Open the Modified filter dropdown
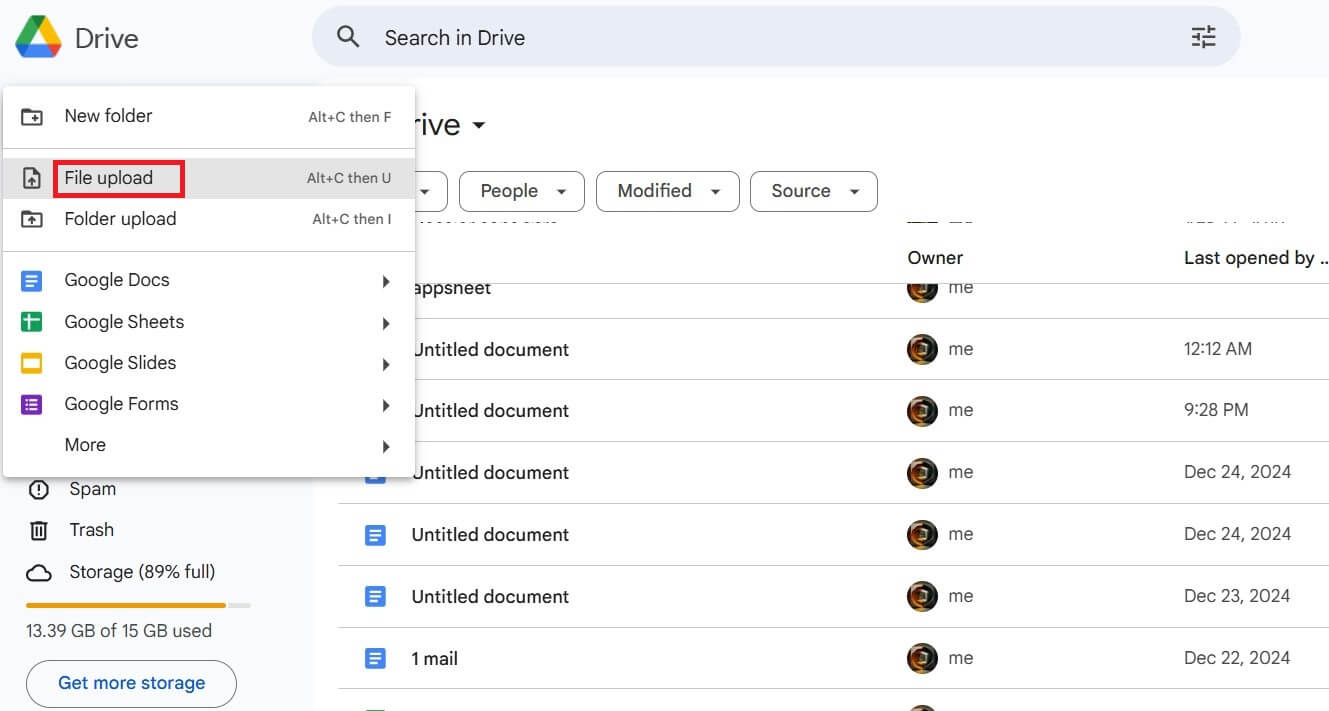 point(667,191)
